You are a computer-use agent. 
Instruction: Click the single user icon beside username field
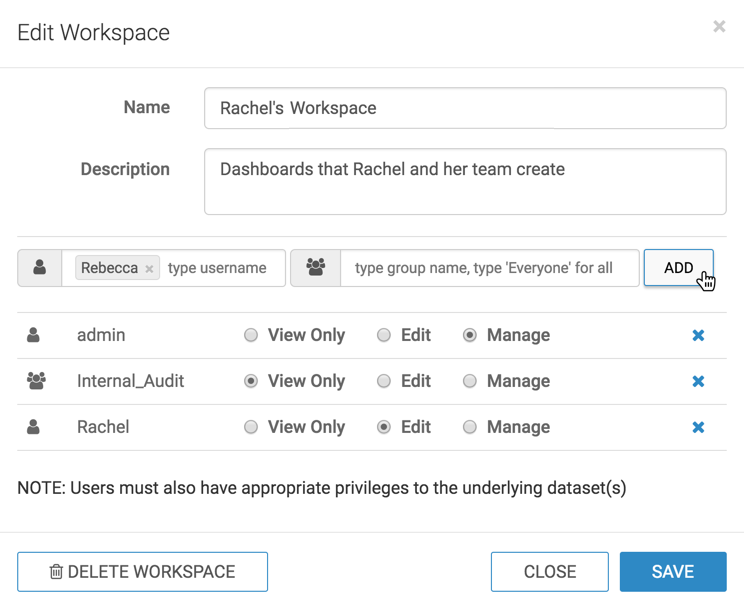point(40,268)
